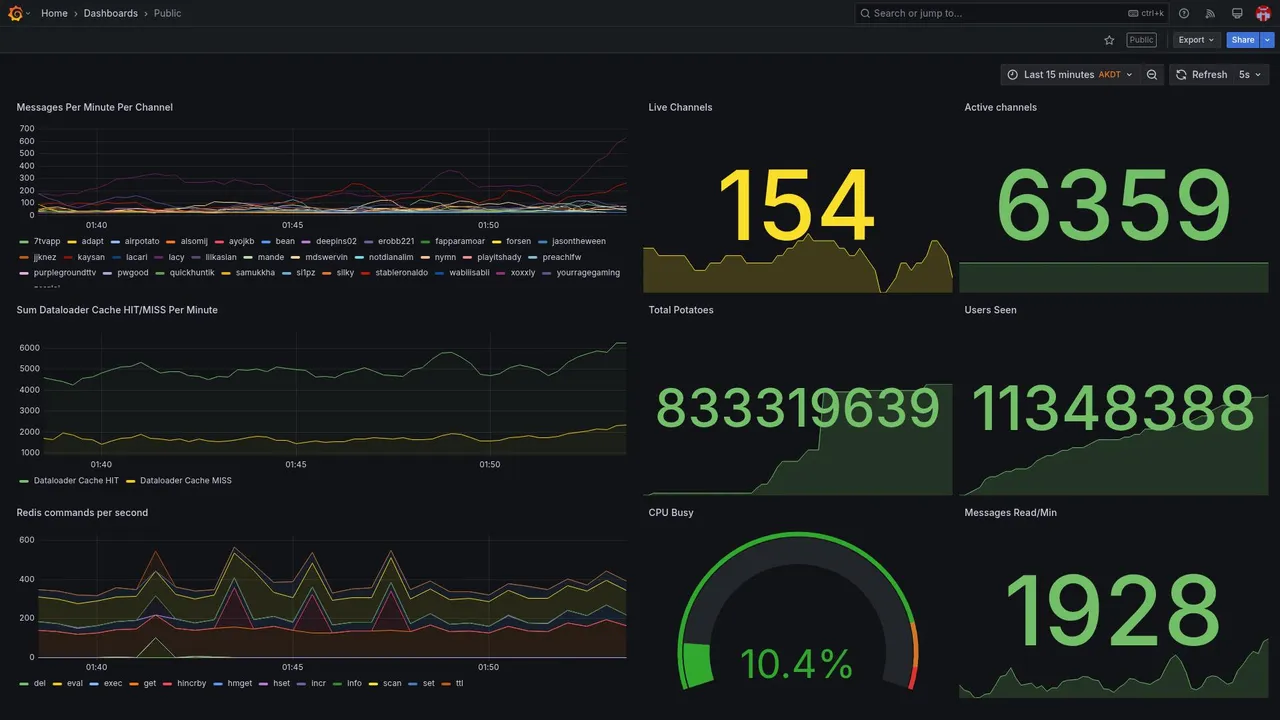Open Total Potatoes panel title
The width and height of the screenshot is (1280, 720).
(x=681, y=310)
